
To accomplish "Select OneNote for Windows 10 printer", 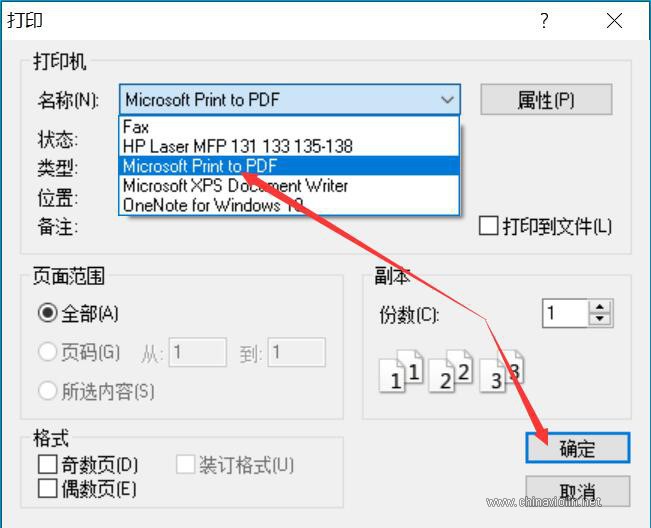I will coord(212,204).
